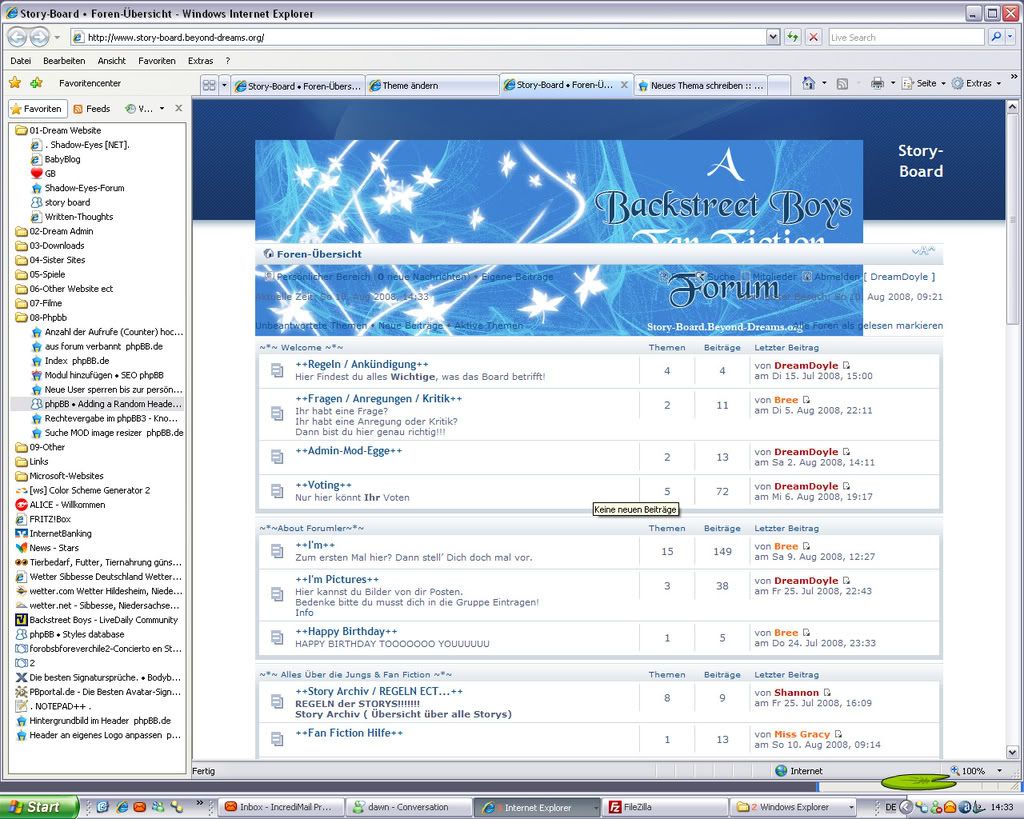This screenshot has width=1024, height=819.
Task: Open the ++Admin-Mod-Egge++ forum
Action: 349,451
